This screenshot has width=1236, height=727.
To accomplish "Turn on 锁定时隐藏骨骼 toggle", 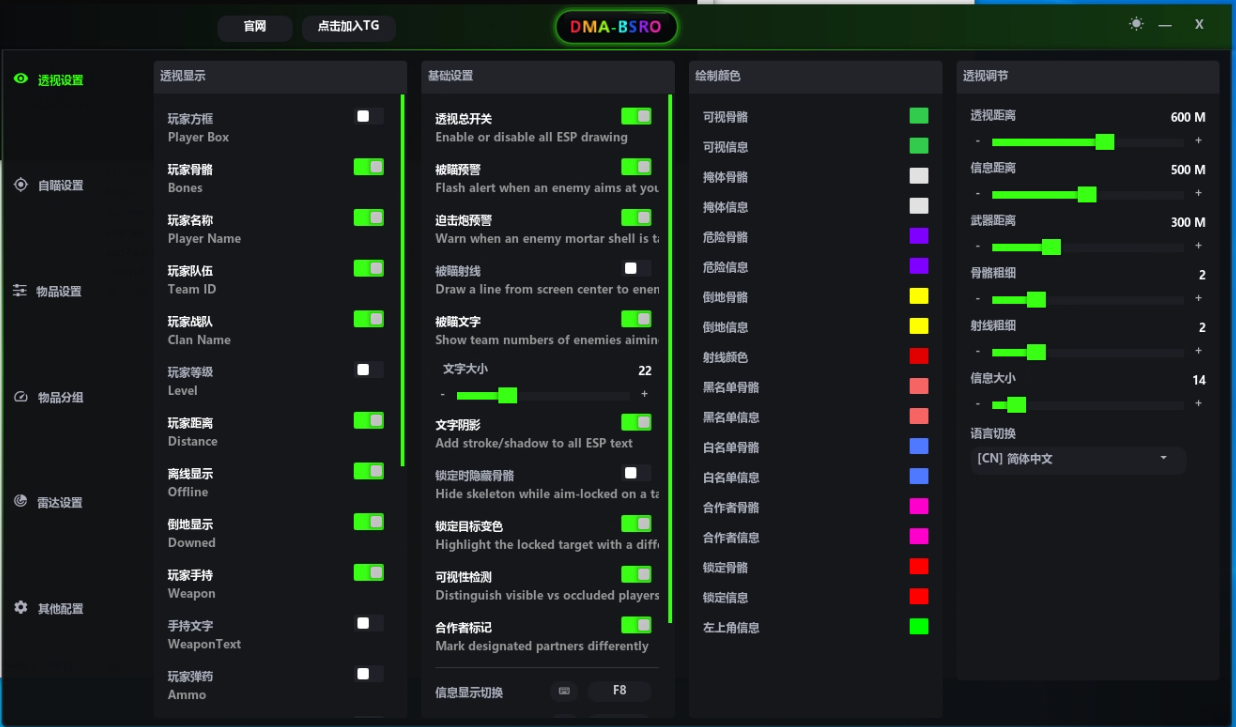I will click(636, 472).
